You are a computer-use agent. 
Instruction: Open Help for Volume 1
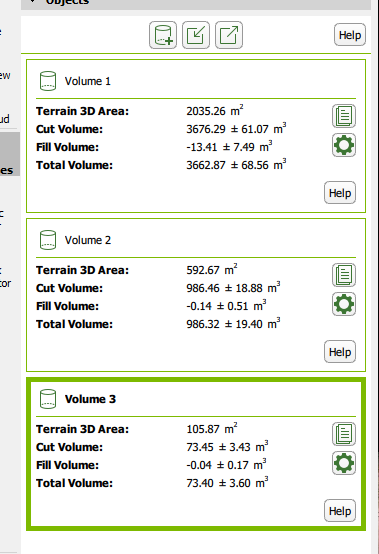coord(340,193)
